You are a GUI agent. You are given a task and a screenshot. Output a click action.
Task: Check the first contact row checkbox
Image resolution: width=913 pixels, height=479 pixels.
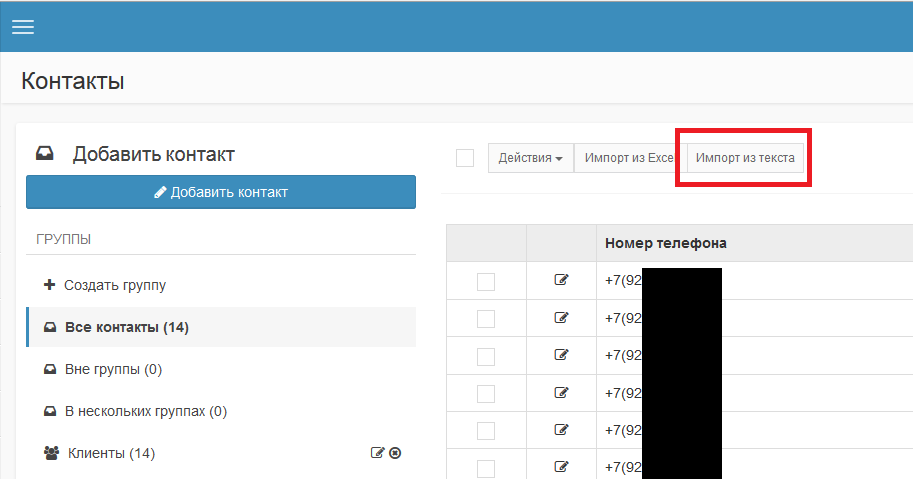[486, 282]
